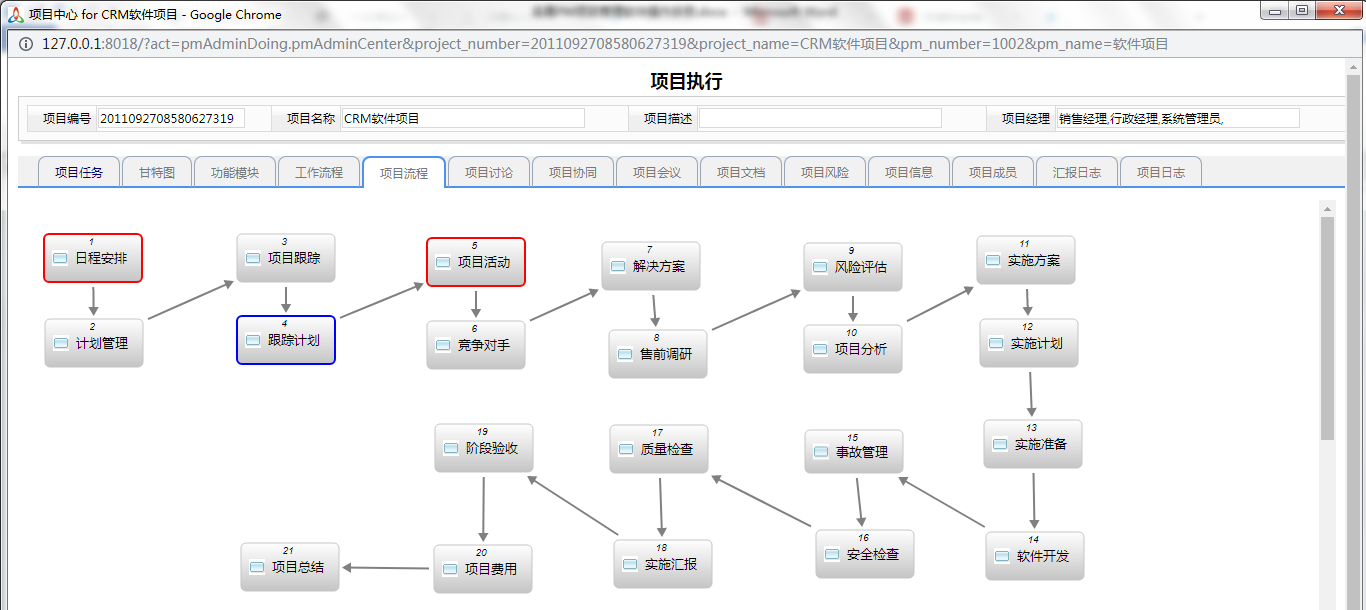Click the 项目描述 text field
This screenshot has height=610, width=1366.
[x=820, y=118]
